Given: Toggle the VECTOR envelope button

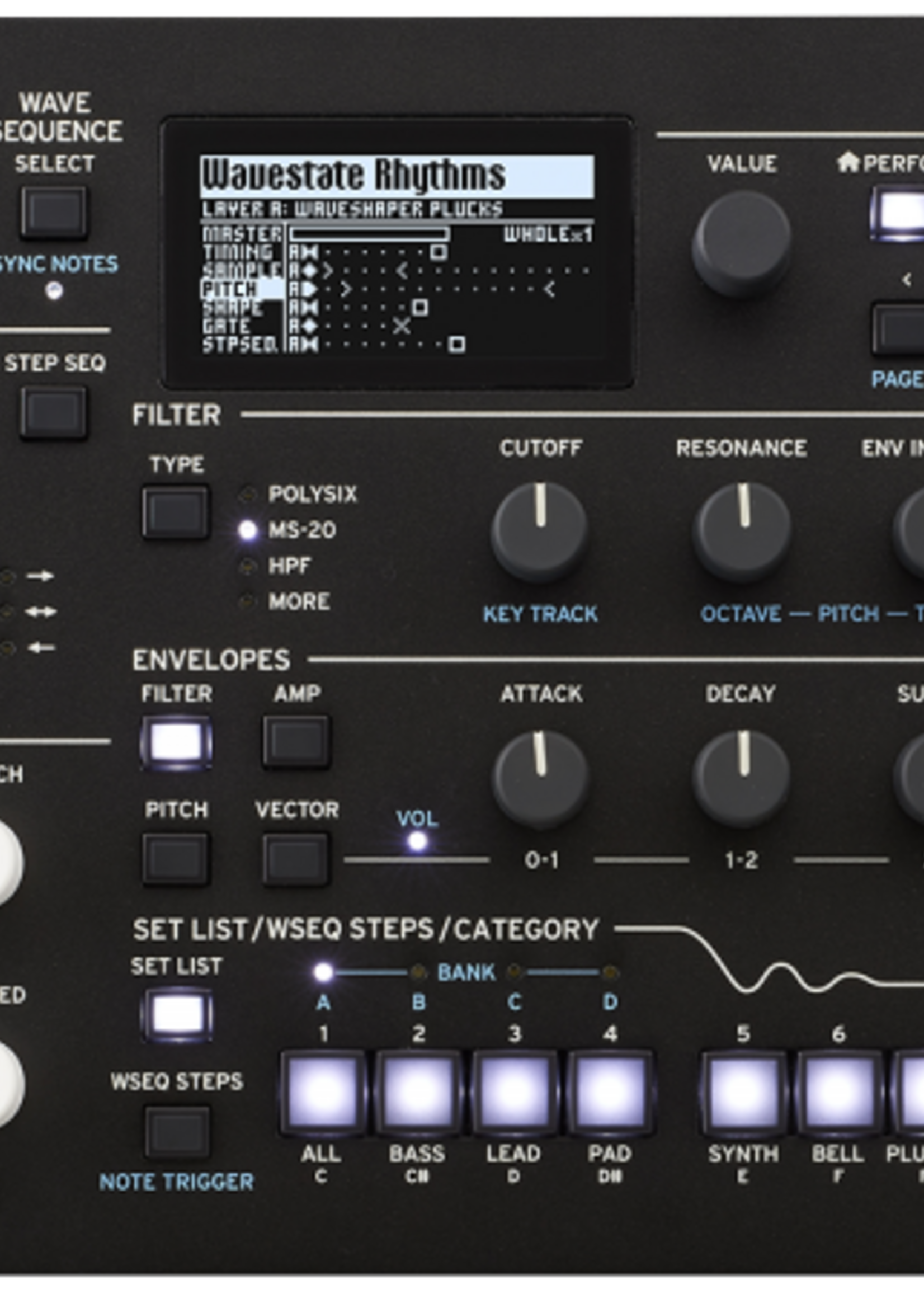Looking at the screenshot, I should point(296,860).
